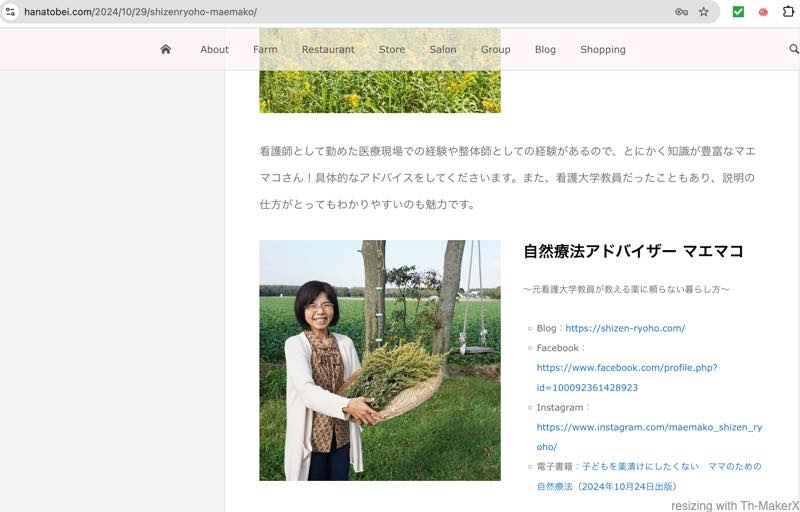Click paragraph starting 看護師として勤めた医療現場
Viewport: 800px width, 512px height.
tap(507, 178)
